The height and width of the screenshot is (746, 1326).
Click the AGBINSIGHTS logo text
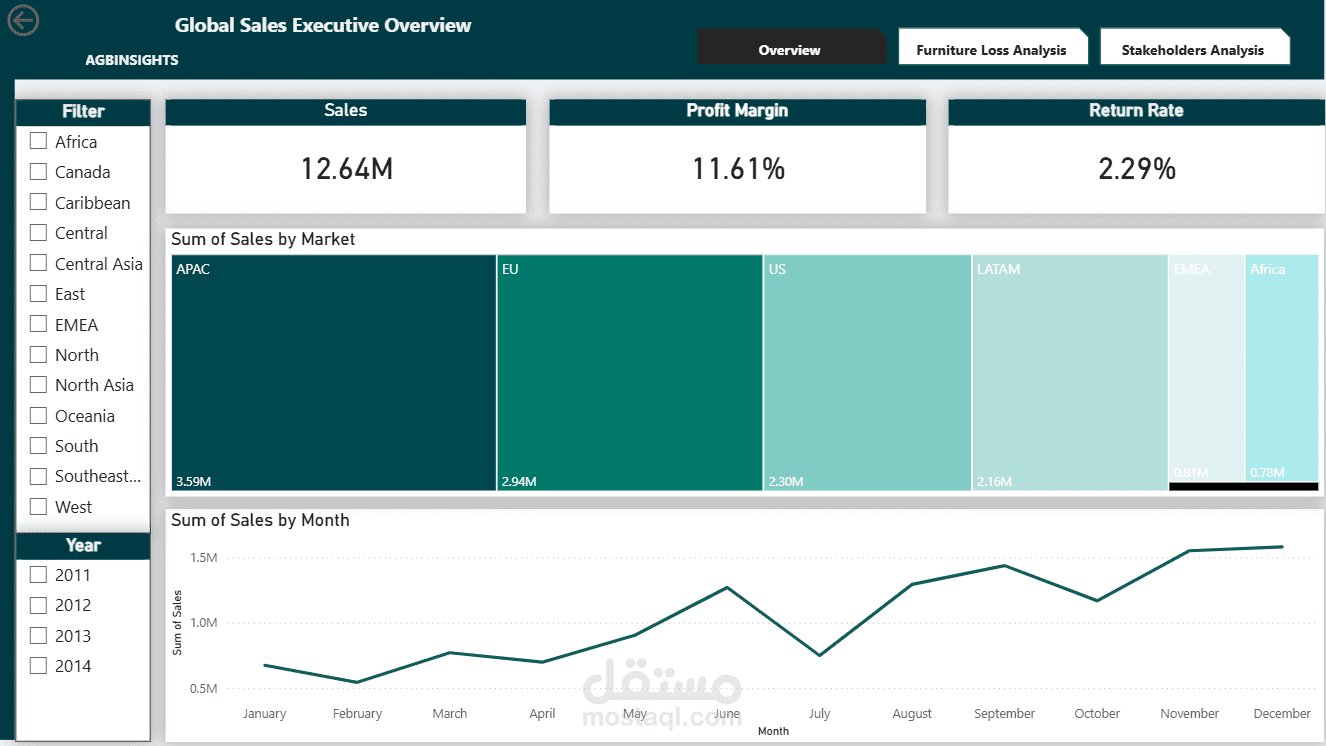131,60
